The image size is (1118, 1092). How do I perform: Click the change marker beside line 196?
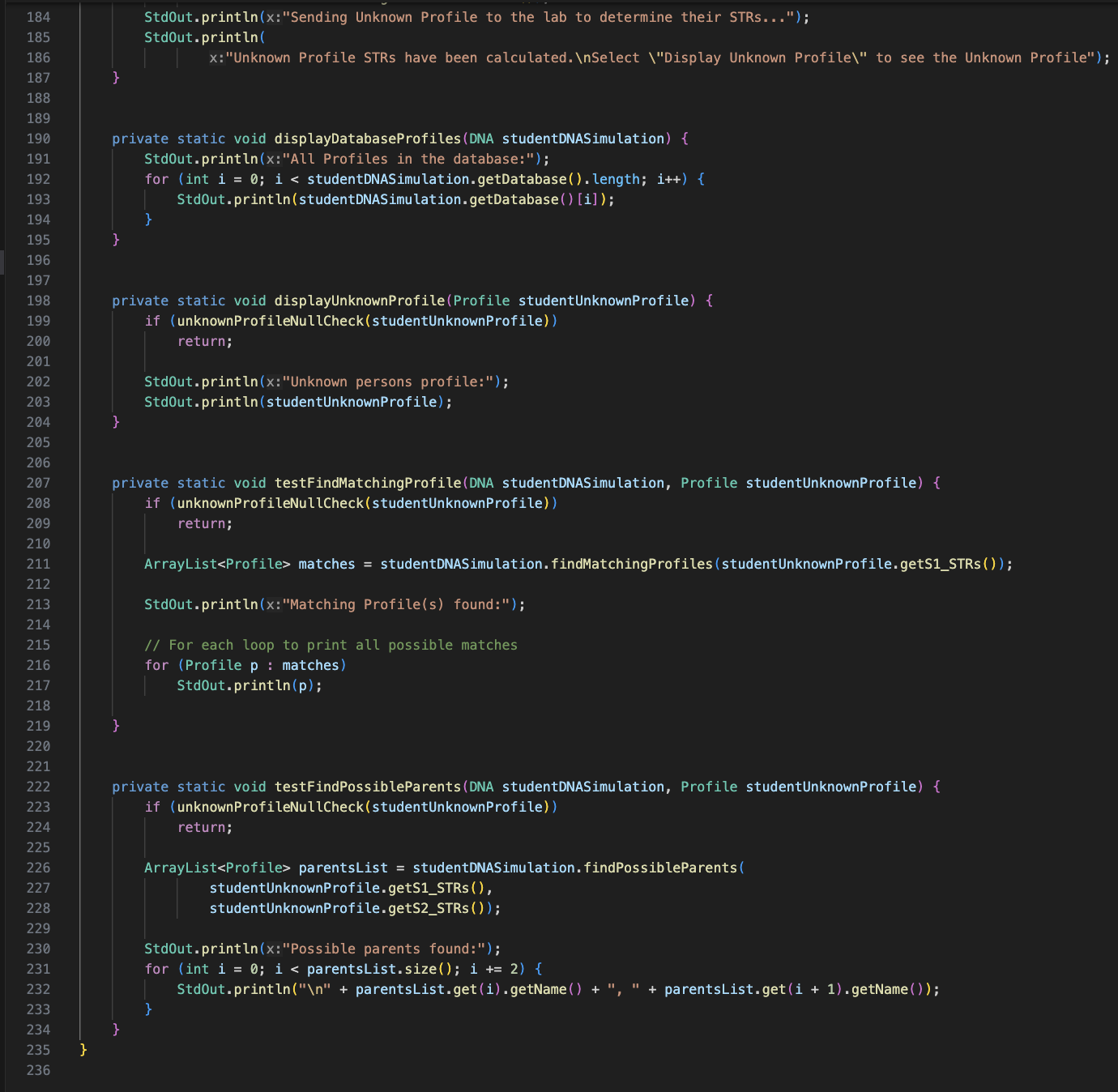pyautogui.click(x=2, y=260)
